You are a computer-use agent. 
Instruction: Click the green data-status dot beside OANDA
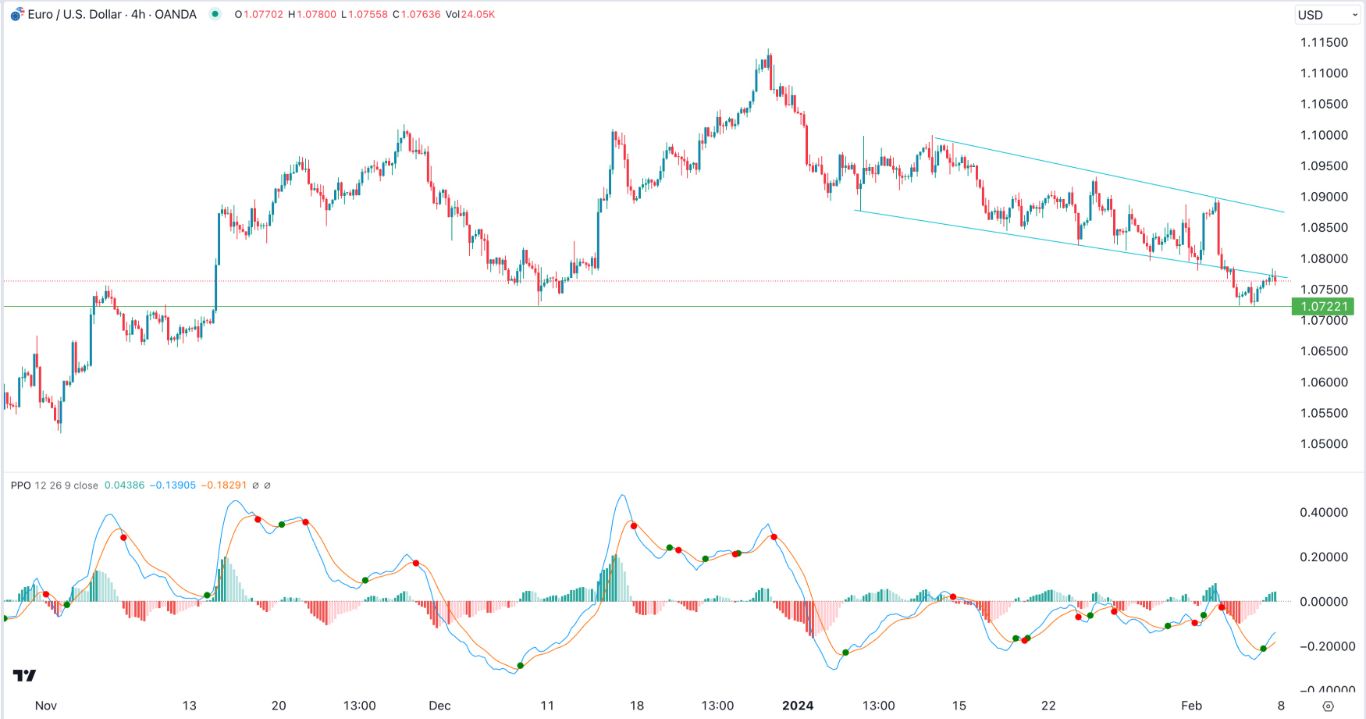coord(214,14)
